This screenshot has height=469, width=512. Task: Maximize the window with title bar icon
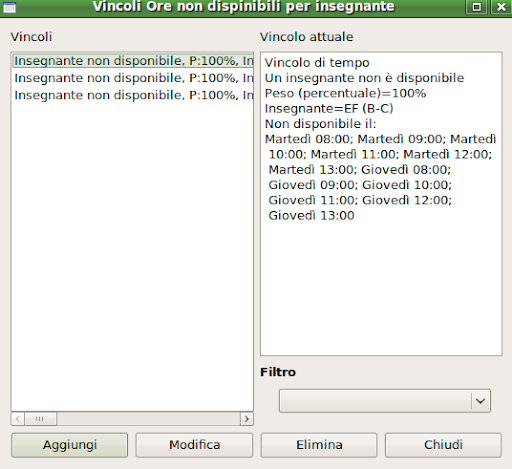(477, 7)
